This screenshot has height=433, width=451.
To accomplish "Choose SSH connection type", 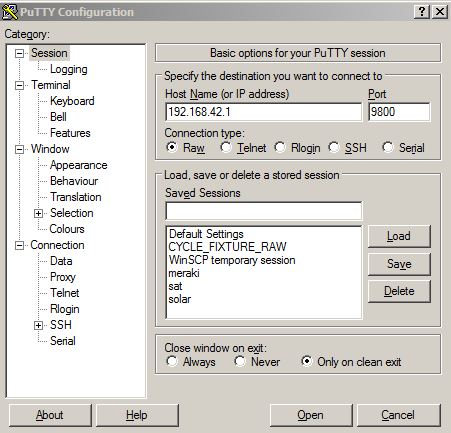I will (x=334, y=147).
